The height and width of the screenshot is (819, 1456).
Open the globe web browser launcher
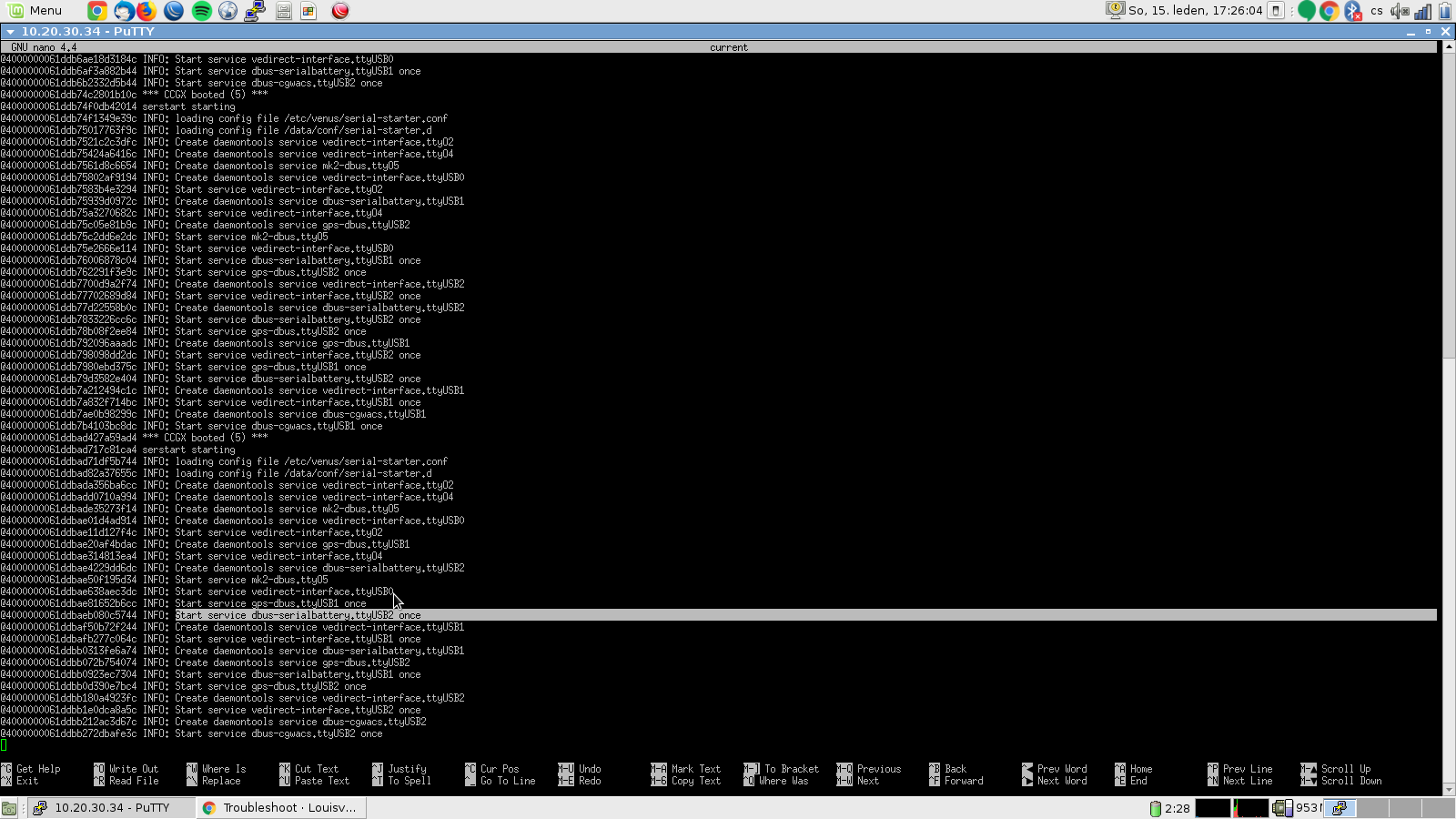coord(227,11)
